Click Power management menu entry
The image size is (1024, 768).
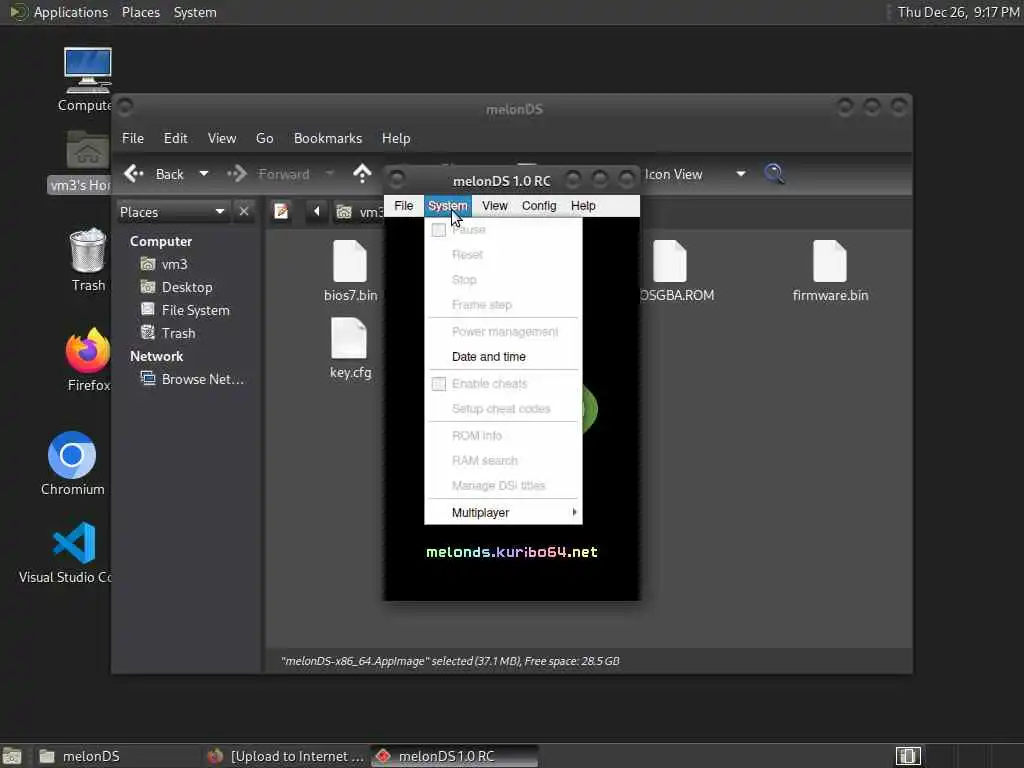[x=504, y=332]
